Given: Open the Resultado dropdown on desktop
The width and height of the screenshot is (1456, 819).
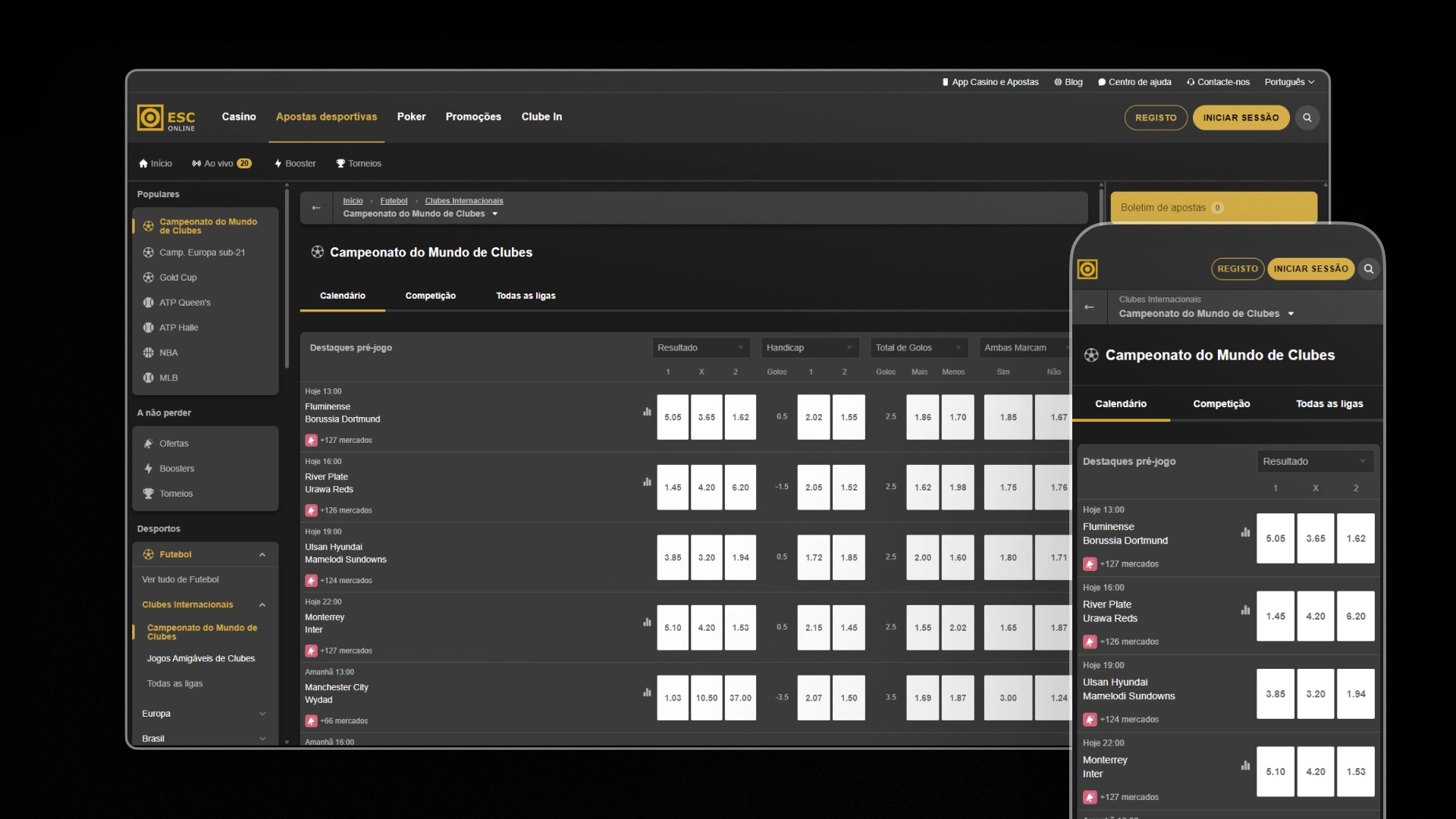Looking at the screenshot, I should point(701,348).
